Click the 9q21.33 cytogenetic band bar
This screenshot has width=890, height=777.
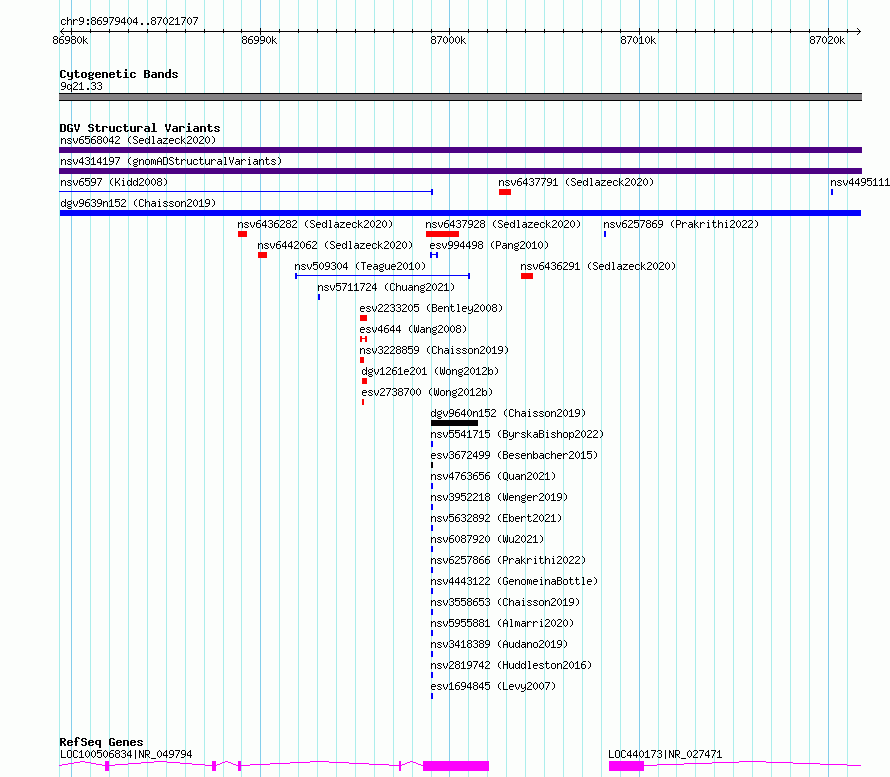tap(460, 97)
